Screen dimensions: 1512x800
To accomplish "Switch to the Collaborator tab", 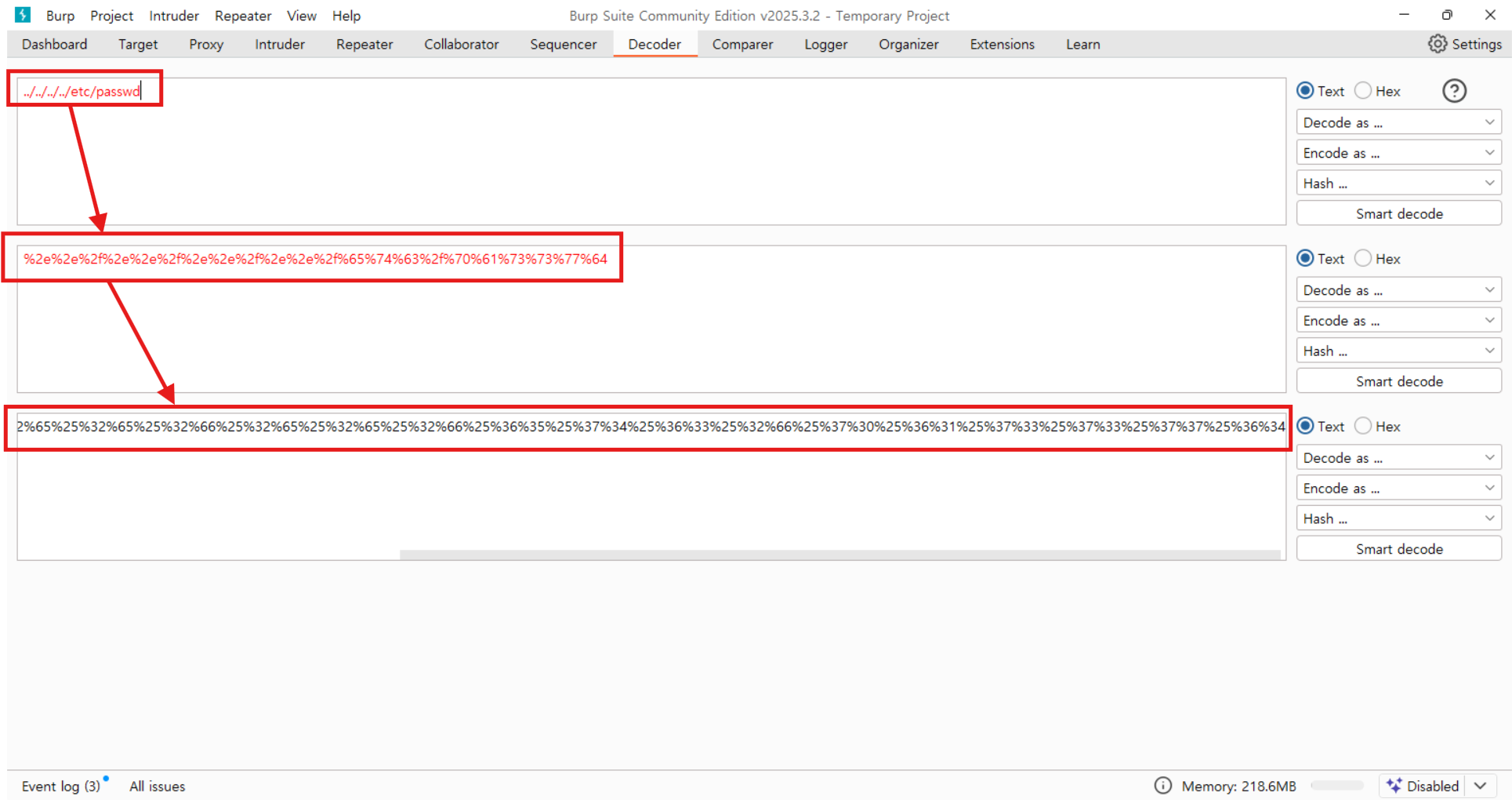I will coord(462,45).
